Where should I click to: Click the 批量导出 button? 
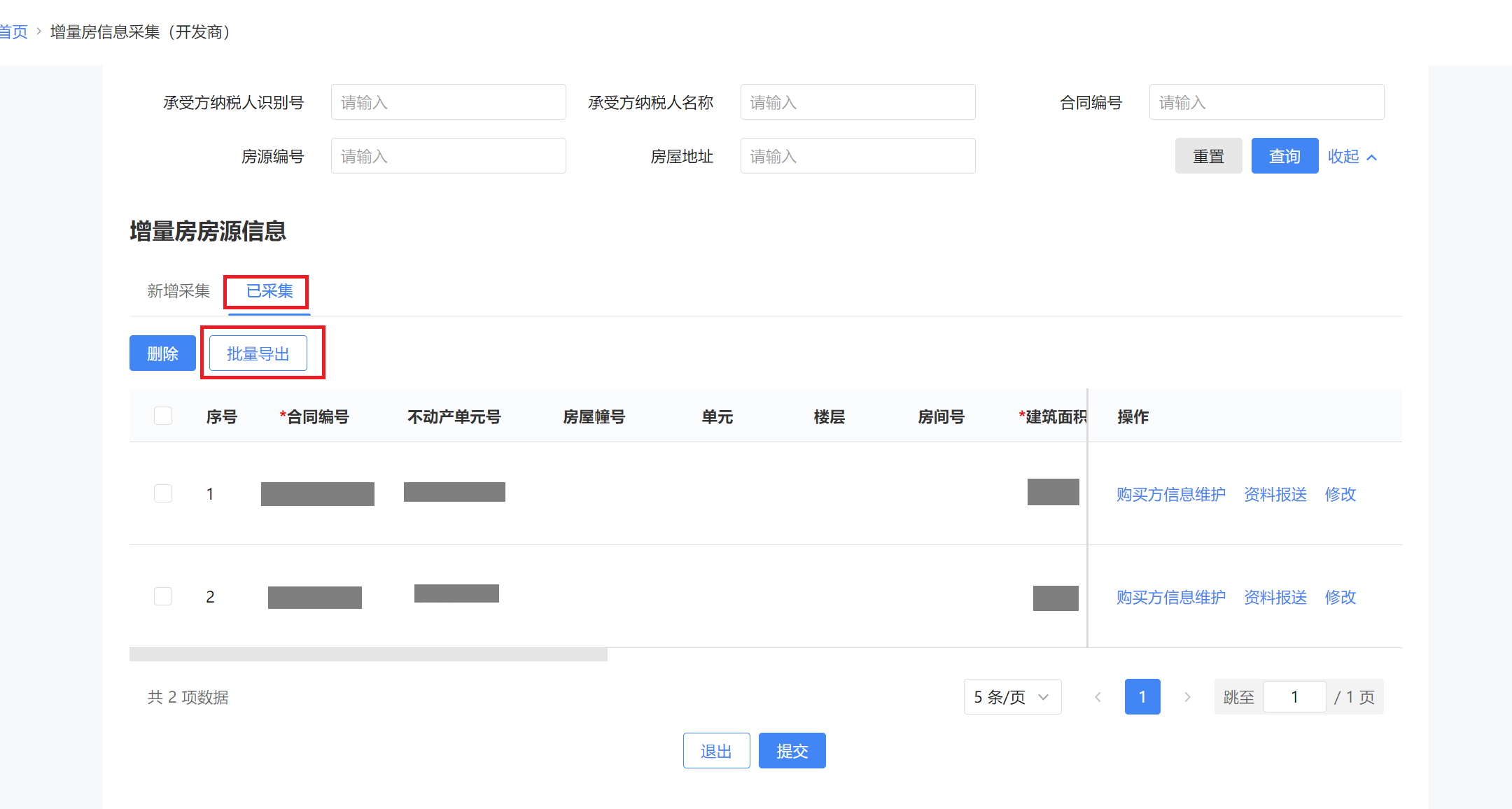258,354
